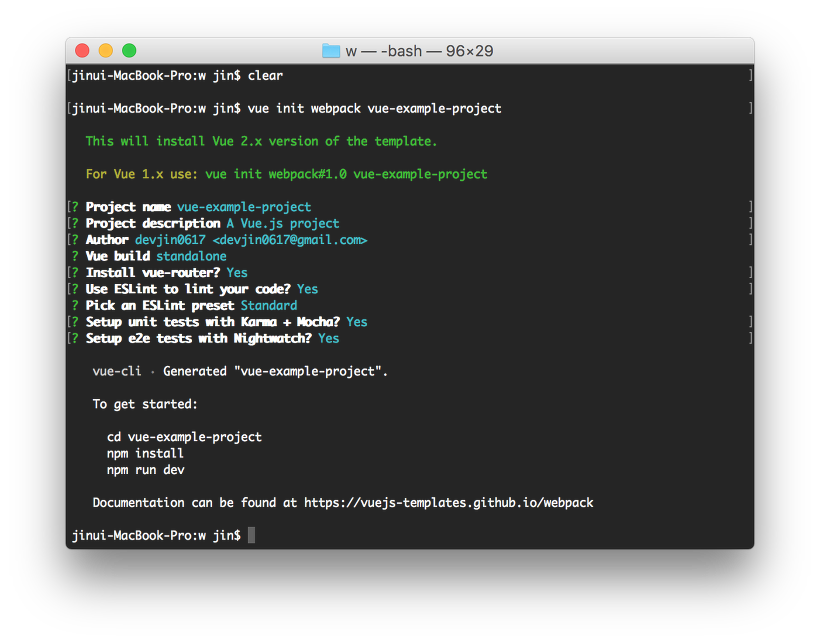Click the yellow minimize window button
The width and height of the screenshot is (820, 643).
[106, 51]
